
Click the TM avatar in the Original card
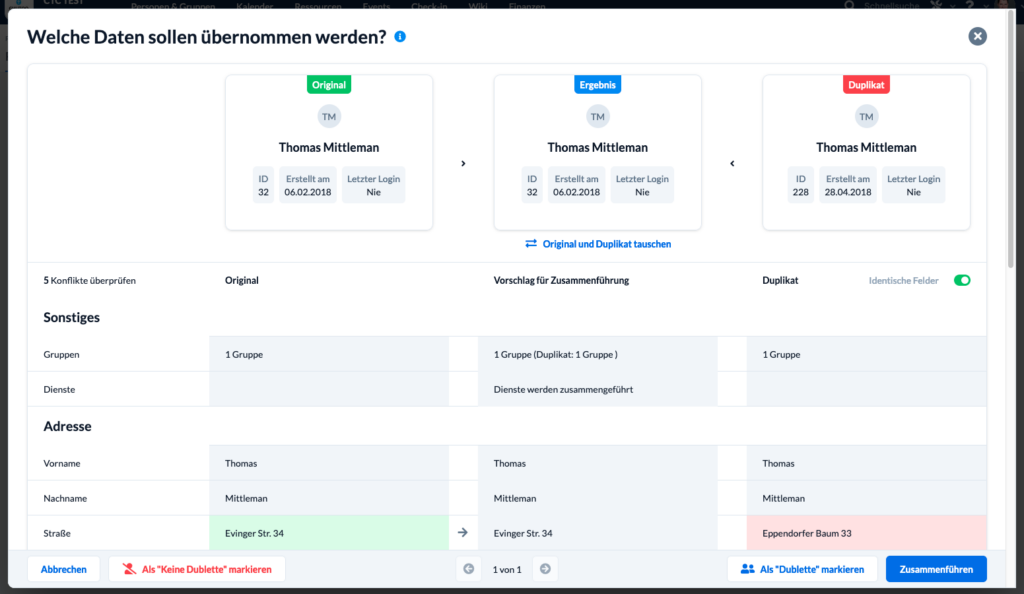point(328,117)
